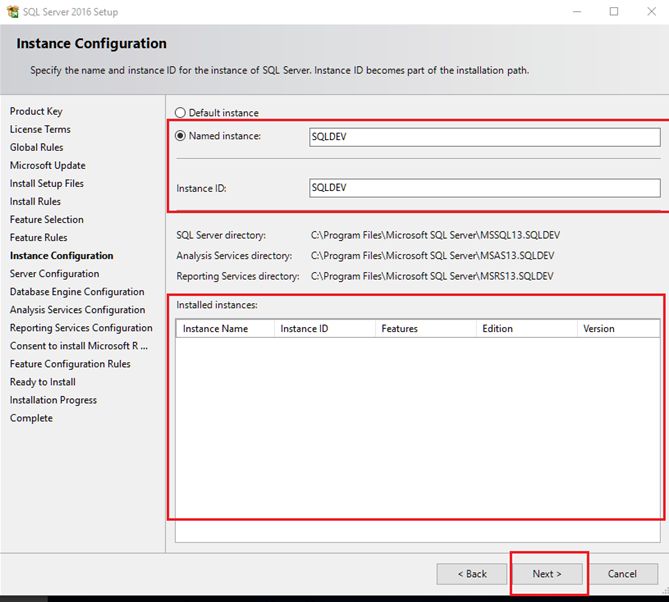Sort by Instance ID column header

325,329
